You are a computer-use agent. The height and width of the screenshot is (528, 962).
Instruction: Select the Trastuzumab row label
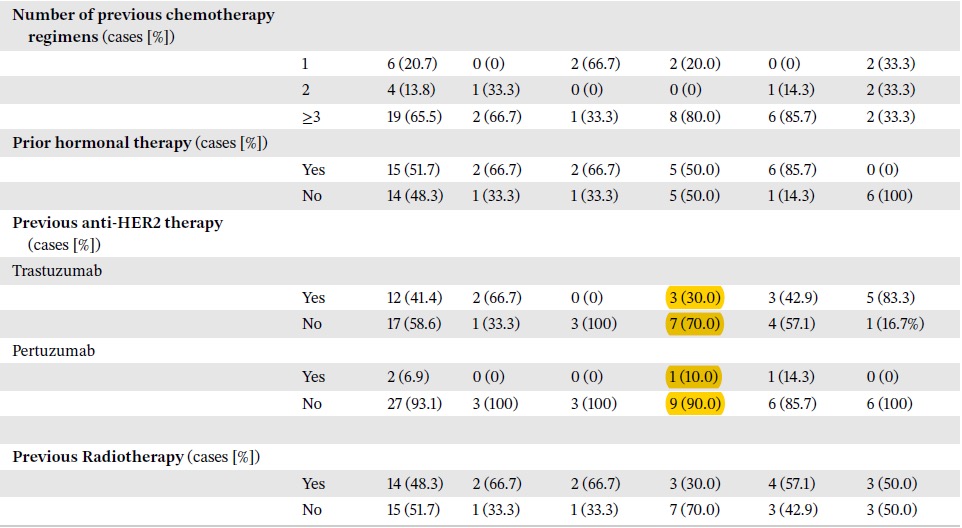[x=57, y=270]
